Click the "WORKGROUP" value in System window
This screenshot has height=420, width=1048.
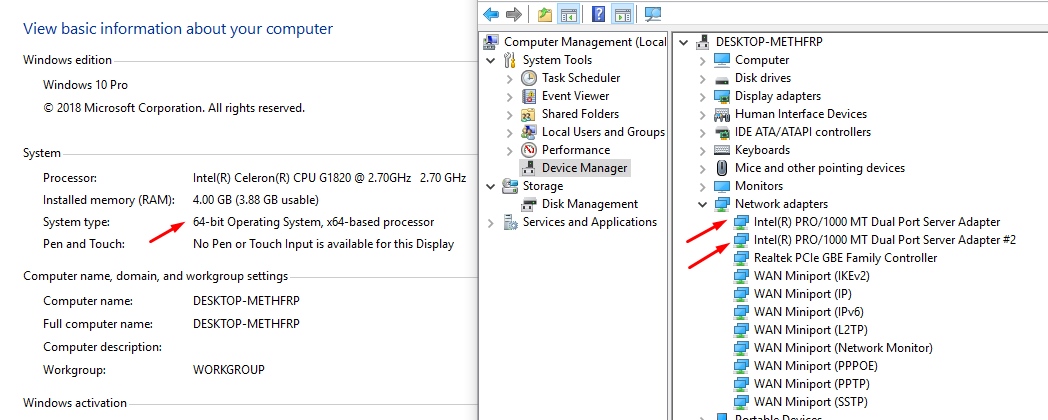point(229,369)
